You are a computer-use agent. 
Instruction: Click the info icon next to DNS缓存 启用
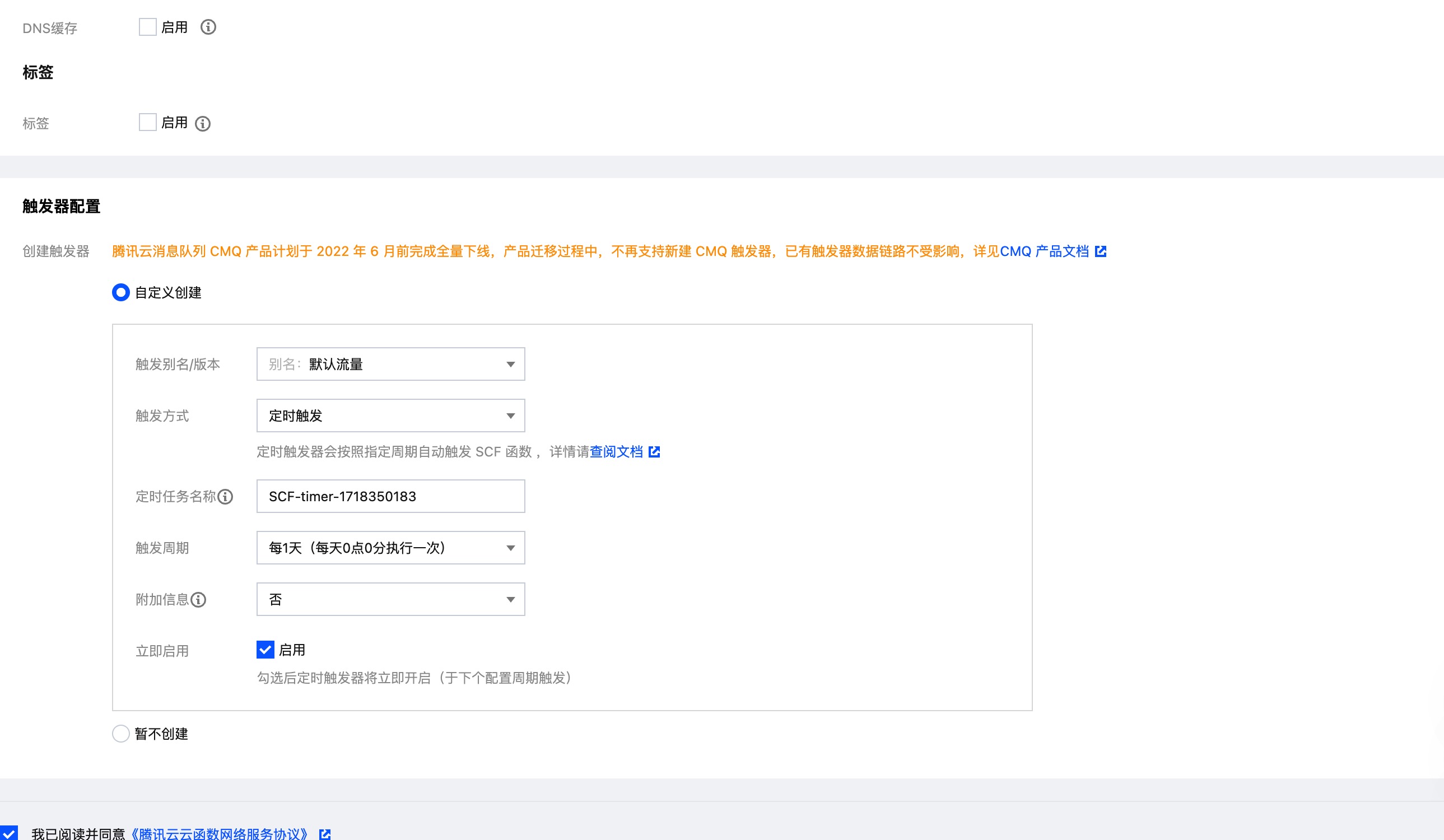[208, 27]
